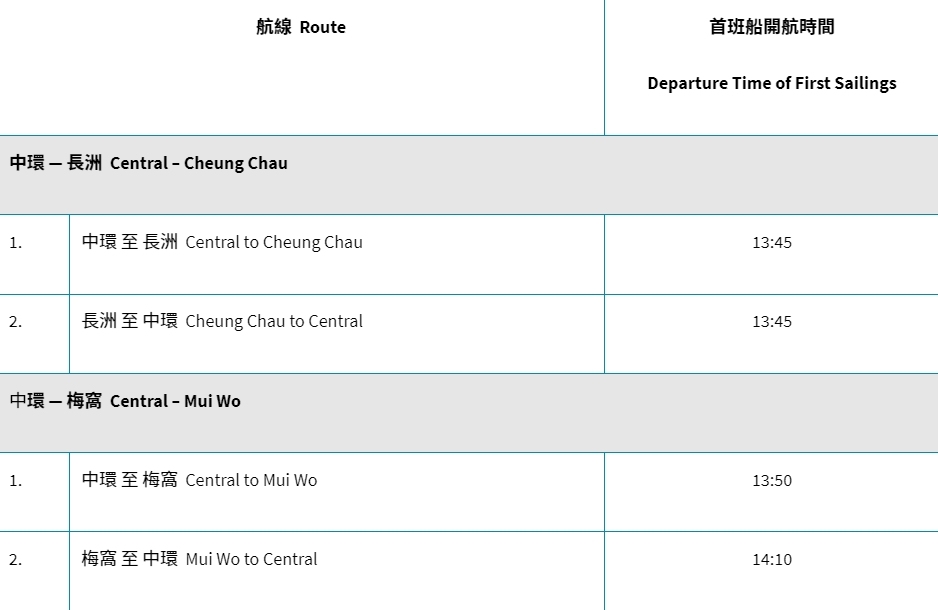Click row number 1 beside Central to Mui Wo

(16, 480)
